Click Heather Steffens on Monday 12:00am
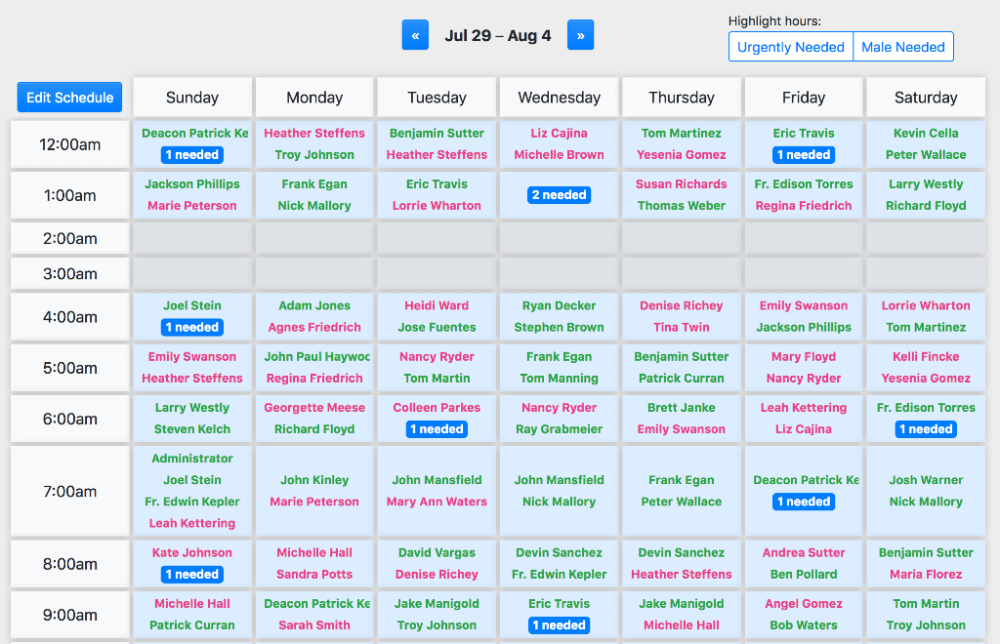This screenshot has height=644, width=1000. point(314,133)
